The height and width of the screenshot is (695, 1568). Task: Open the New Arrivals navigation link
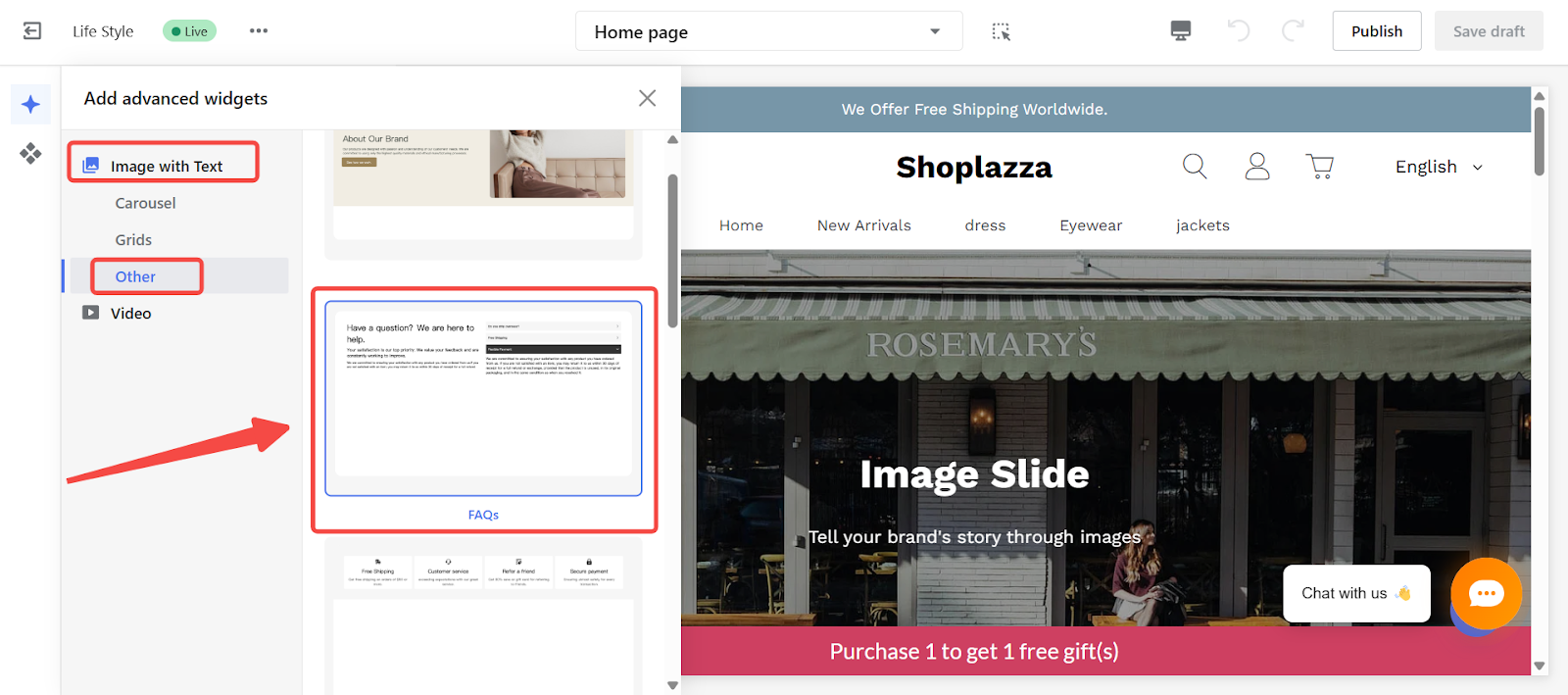(864, 225)
